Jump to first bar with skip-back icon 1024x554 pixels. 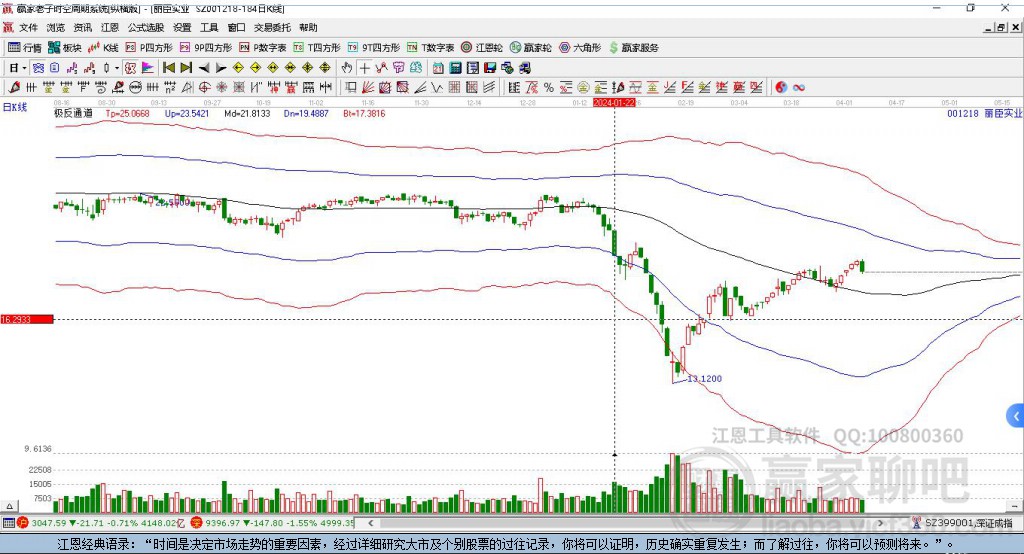(x=168, y=68)
